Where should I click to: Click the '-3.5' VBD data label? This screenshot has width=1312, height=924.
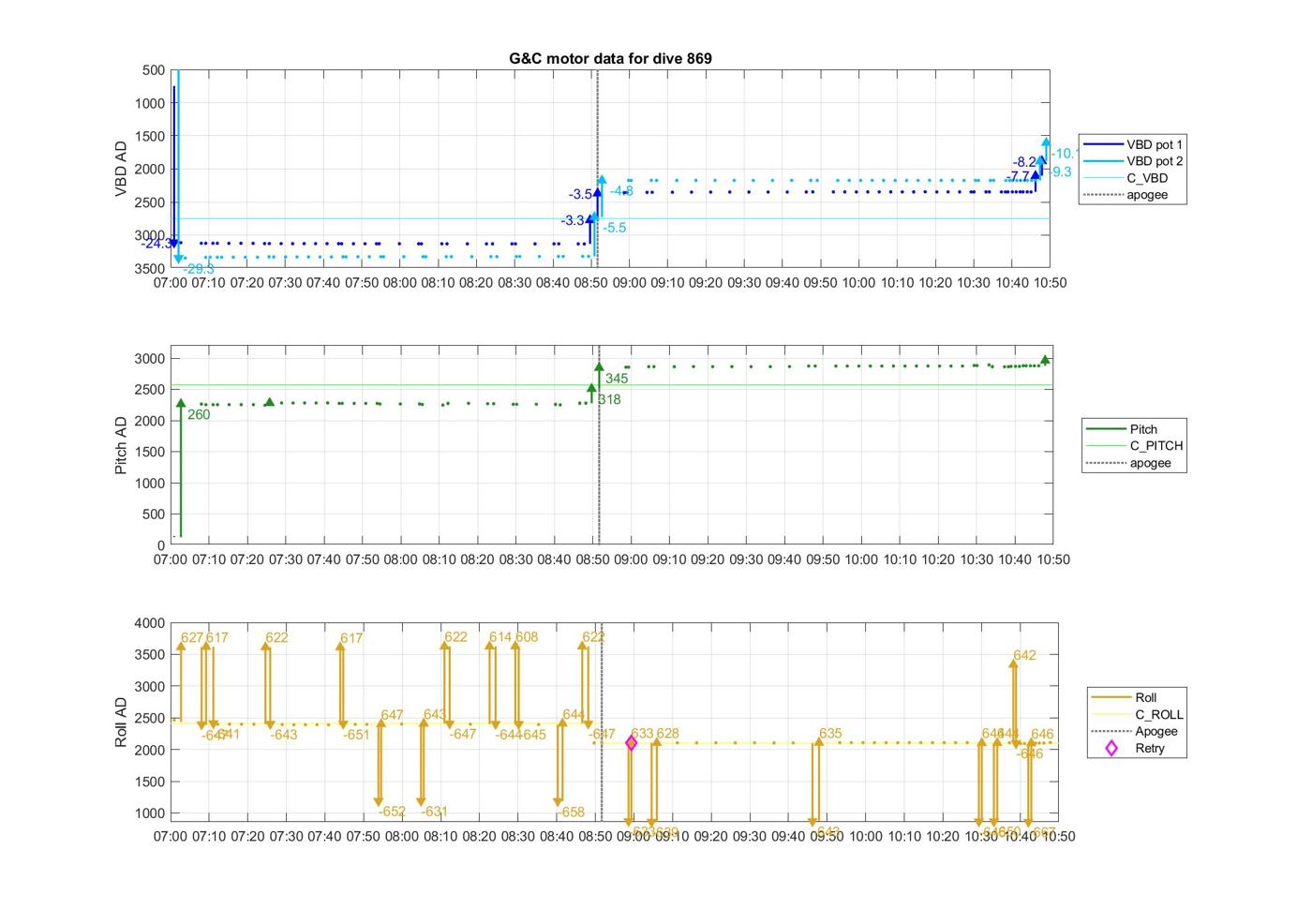click(580, 195)
